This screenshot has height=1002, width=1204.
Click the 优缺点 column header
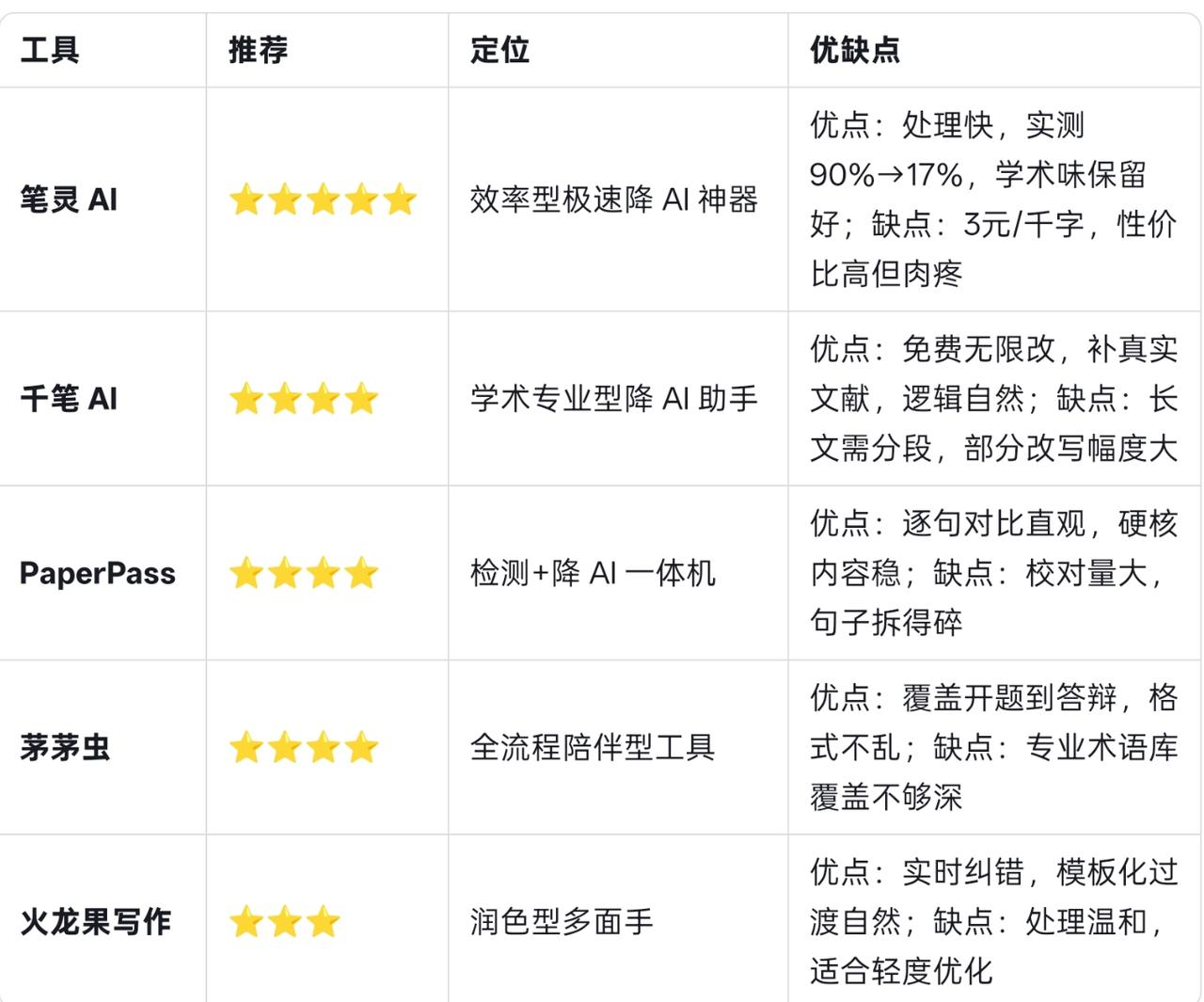(x=855, y=50)
